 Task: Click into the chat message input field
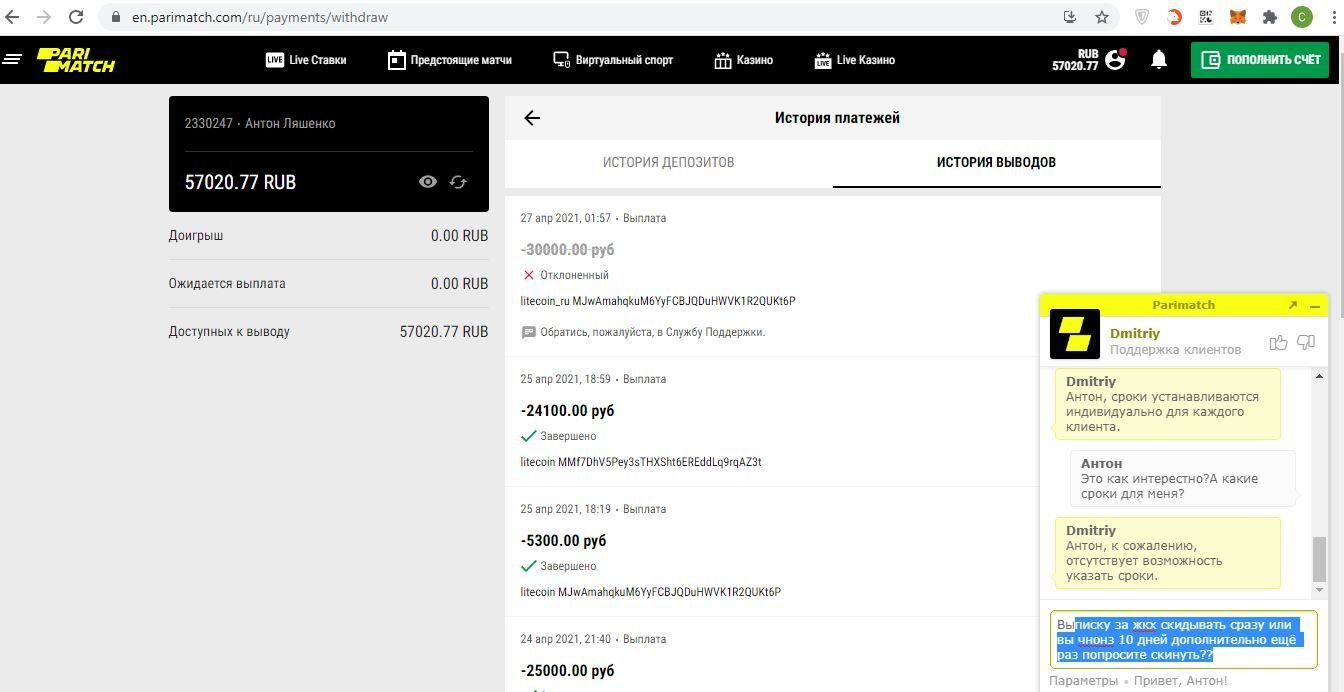click(1183, 639)
